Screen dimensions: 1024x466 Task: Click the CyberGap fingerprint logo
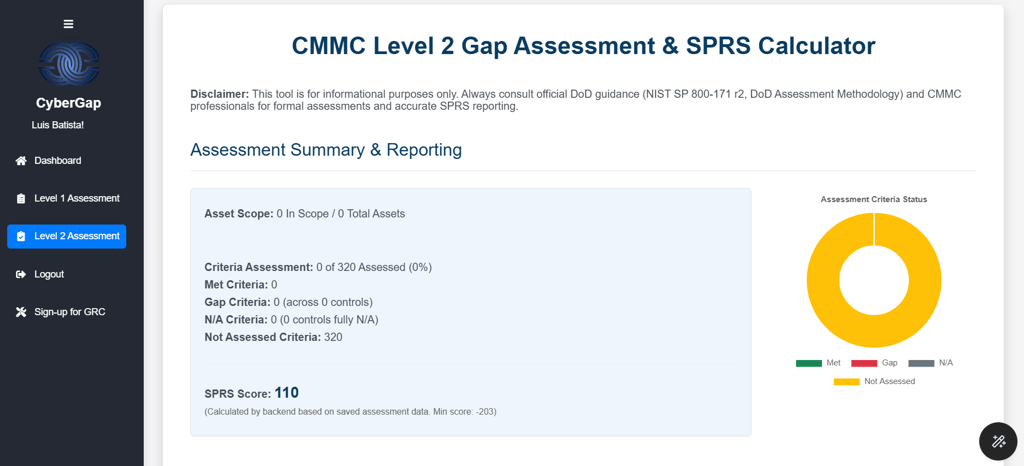tap(69, 65)
